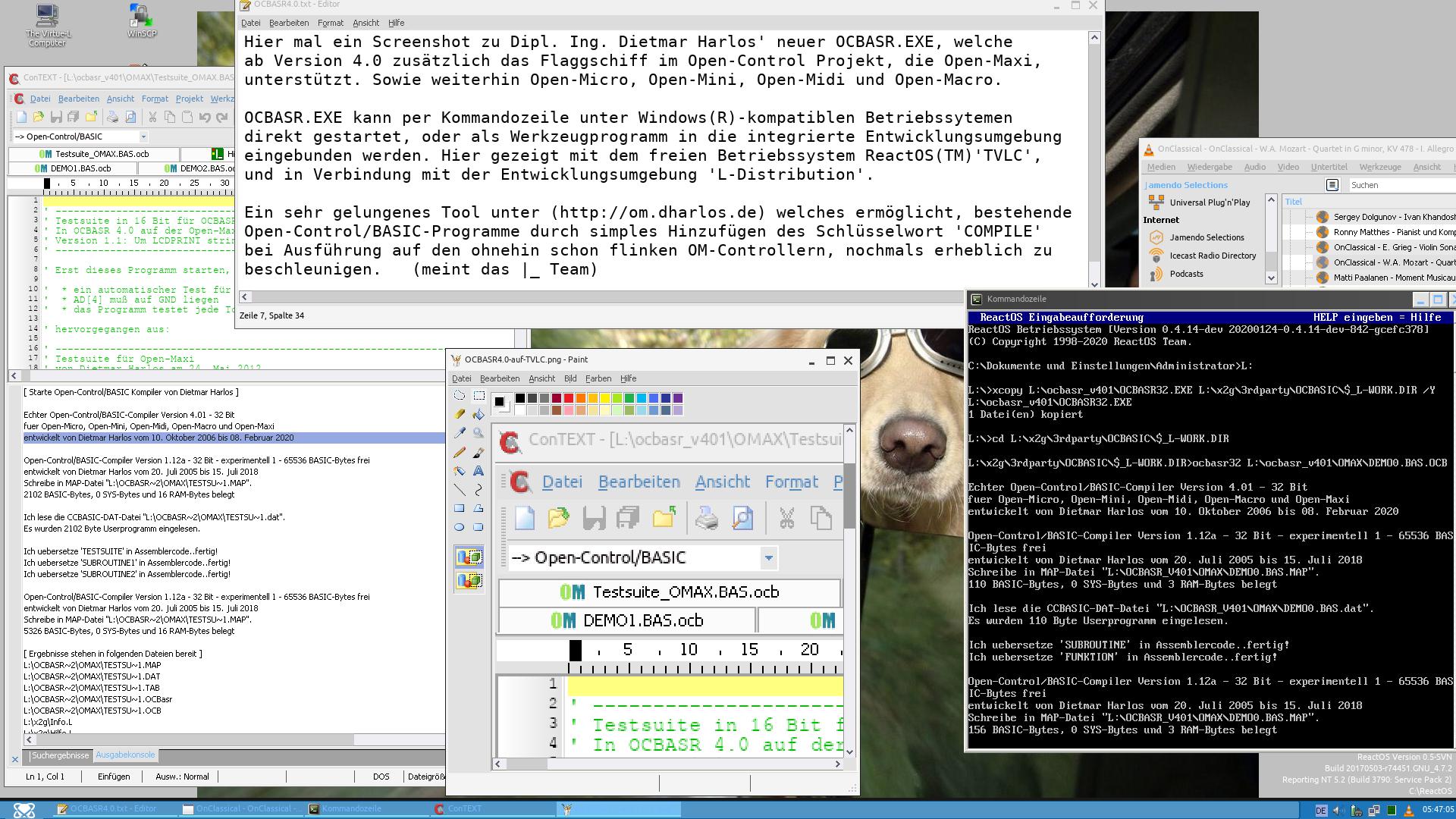Screen dimensions: 1456x819
Task: Choose the Brush tool in Paint
Action: point(479,452)
